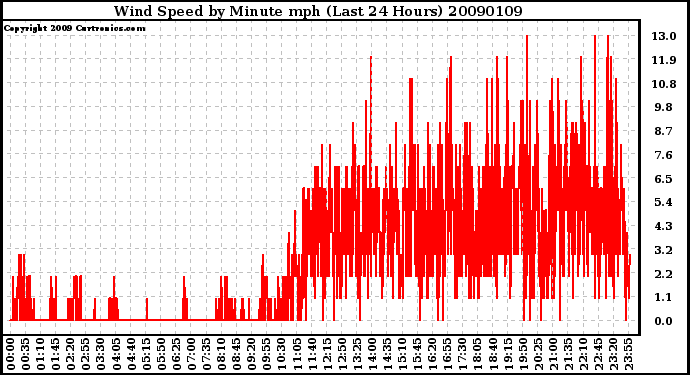Choose the 16:20 time label
Screen dimensions: 690x375
tap(433, 354)
